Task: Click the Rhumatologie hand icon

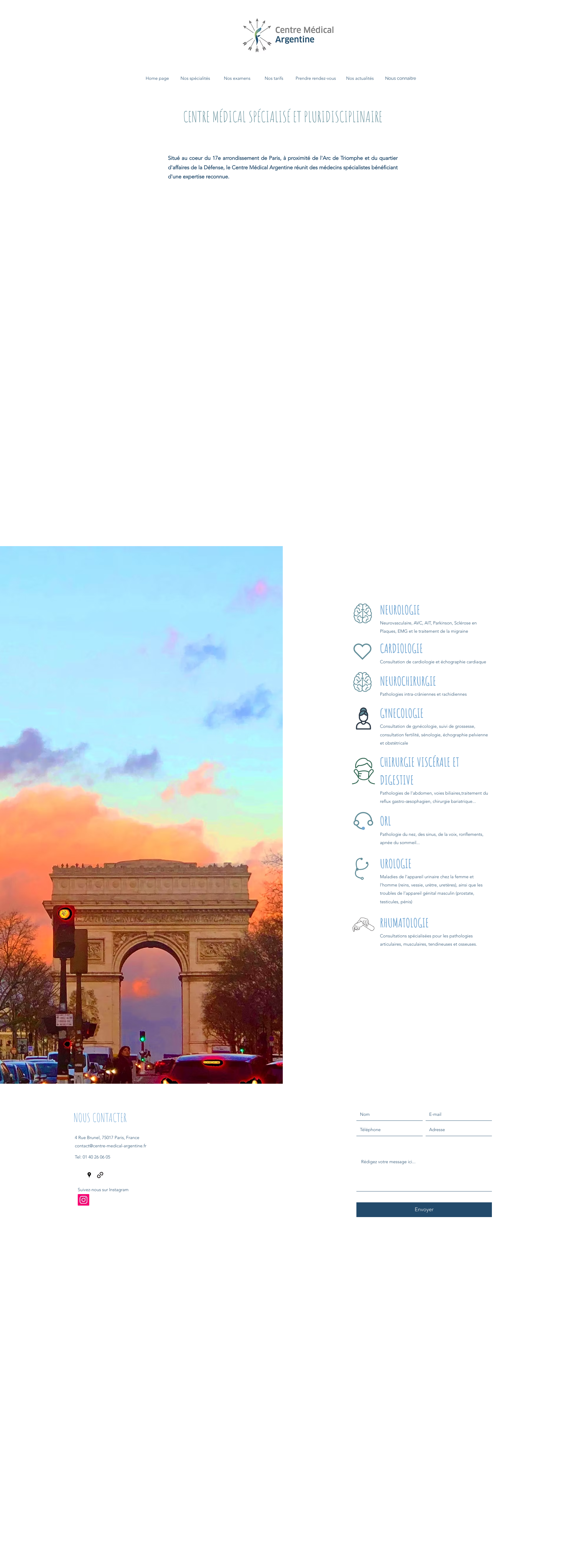Action: (x=363, y=925)
